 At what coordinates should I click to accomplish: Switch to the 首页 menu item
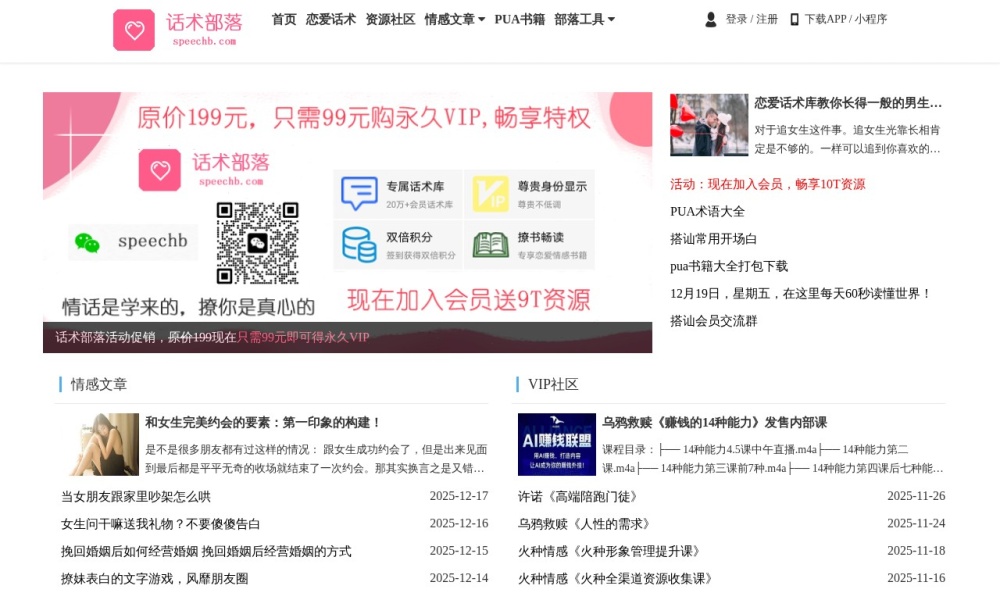point(283,18)
